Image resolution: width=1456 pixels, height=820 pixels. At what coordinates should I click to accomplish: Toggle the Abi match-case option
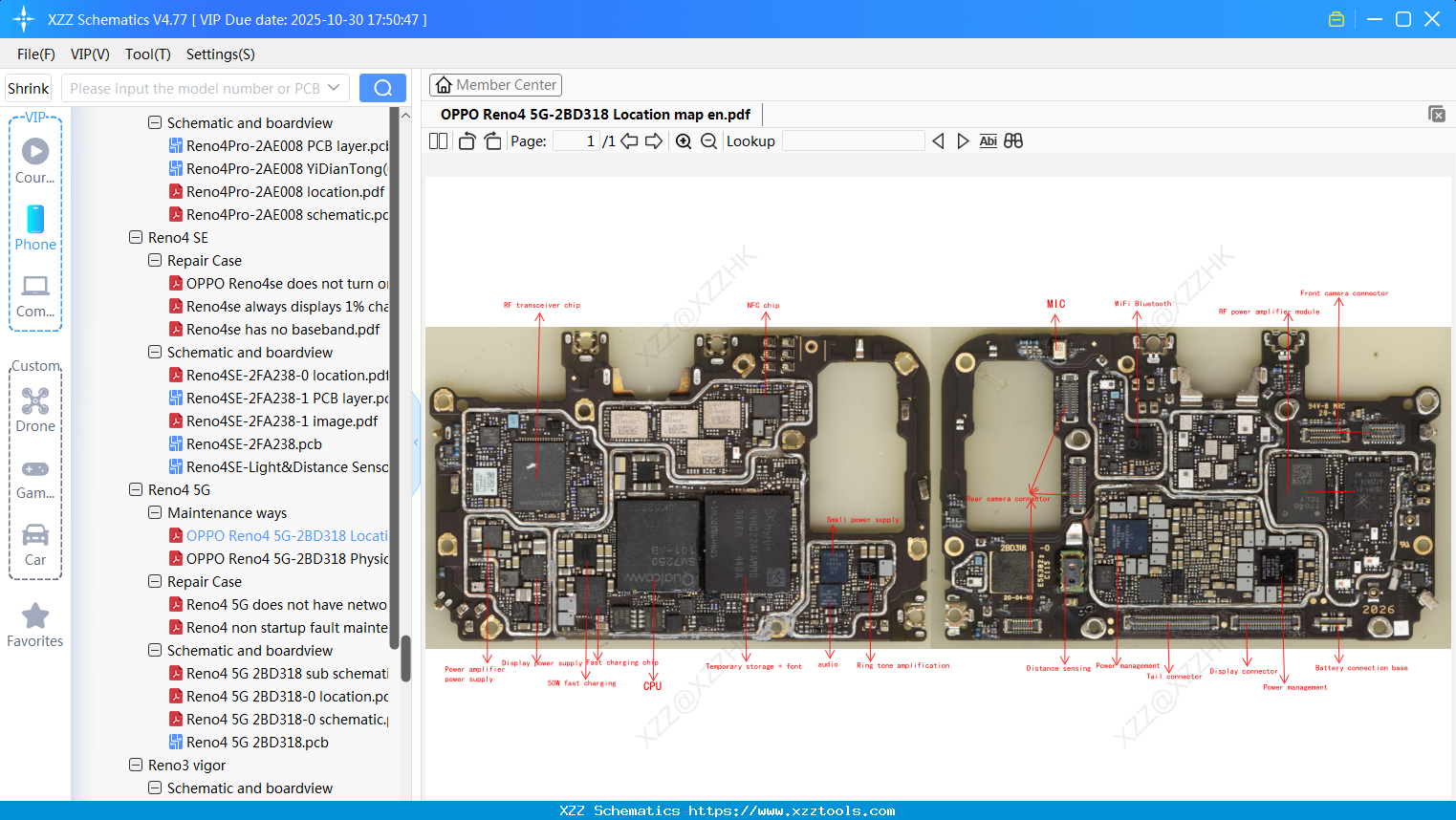click(988, 141)
